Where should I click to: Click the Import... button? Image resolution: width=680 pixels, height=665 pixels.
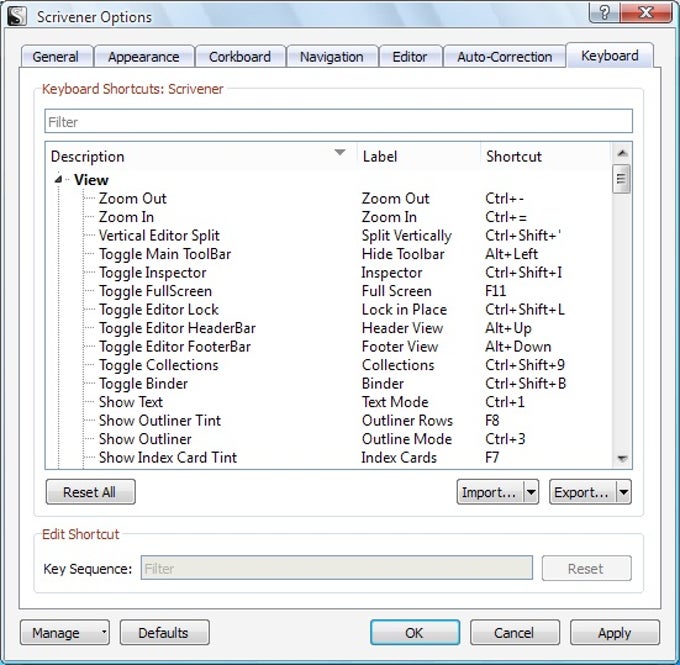[490, 492]
